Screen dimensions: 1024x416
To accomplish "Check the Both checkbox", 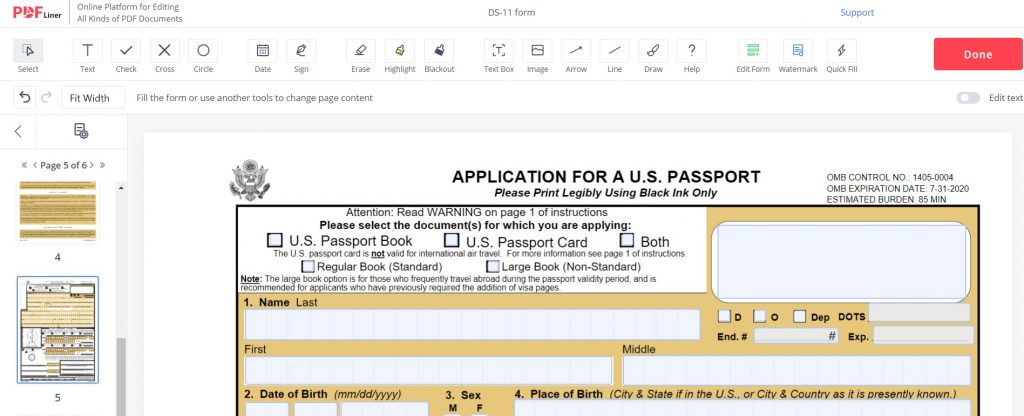I will pos(627,240).
